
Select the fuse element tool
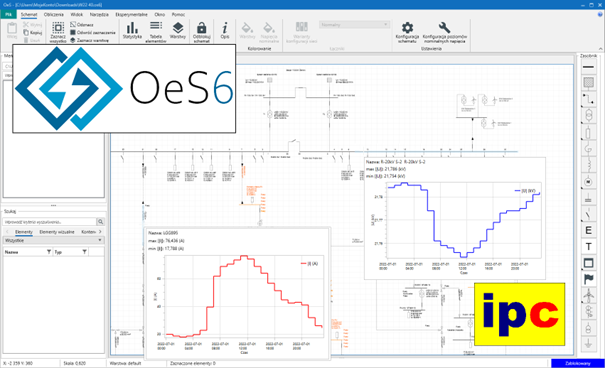(588, 132)
